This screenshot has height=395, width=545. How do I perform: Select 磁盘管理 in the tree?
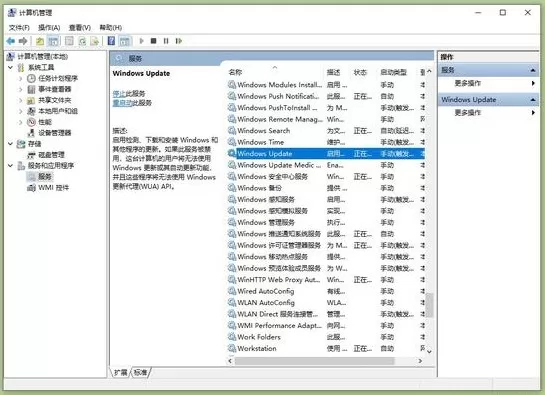(51, 155)
